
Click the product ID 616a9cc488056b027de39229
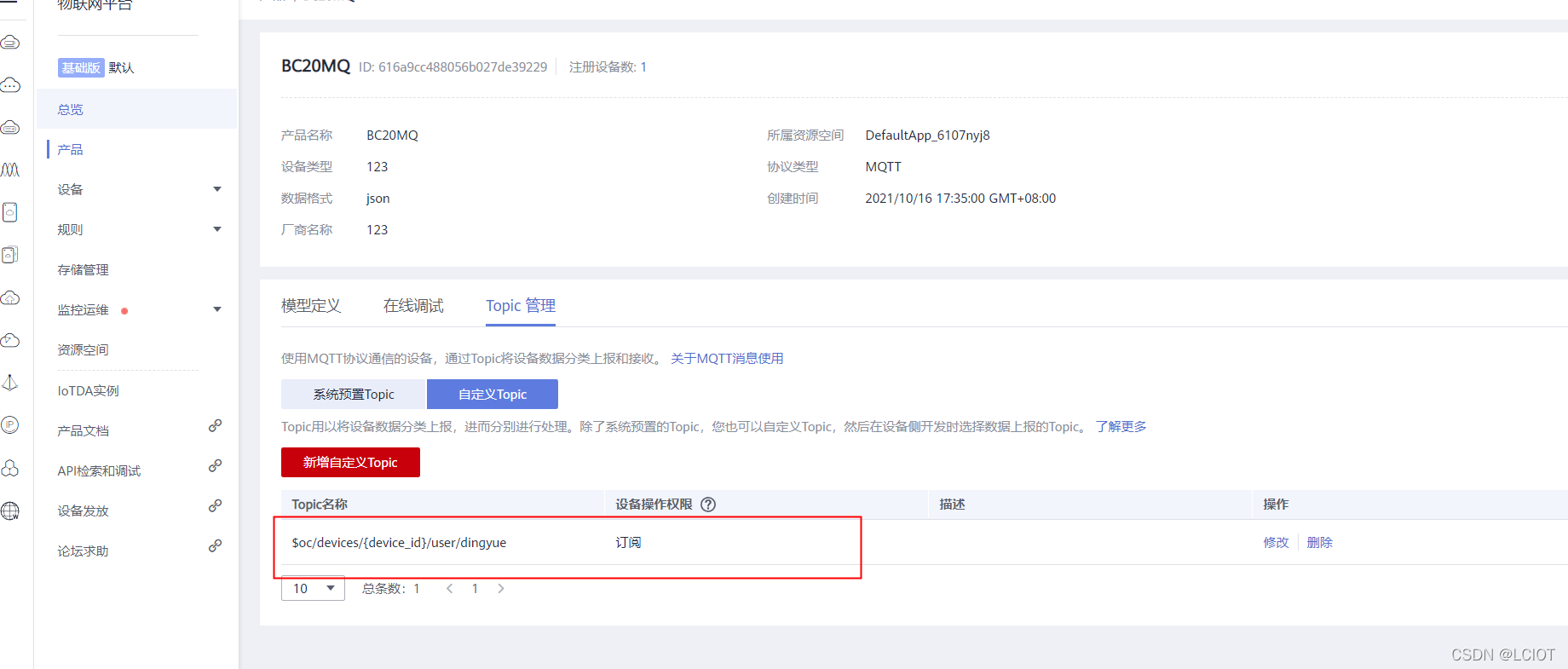coord(463,66)
